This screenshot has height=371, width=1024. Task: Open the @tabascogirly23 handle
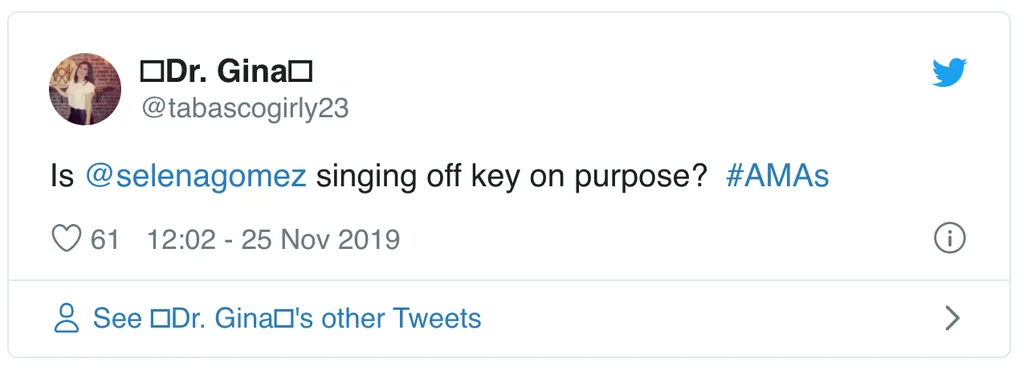245,108
